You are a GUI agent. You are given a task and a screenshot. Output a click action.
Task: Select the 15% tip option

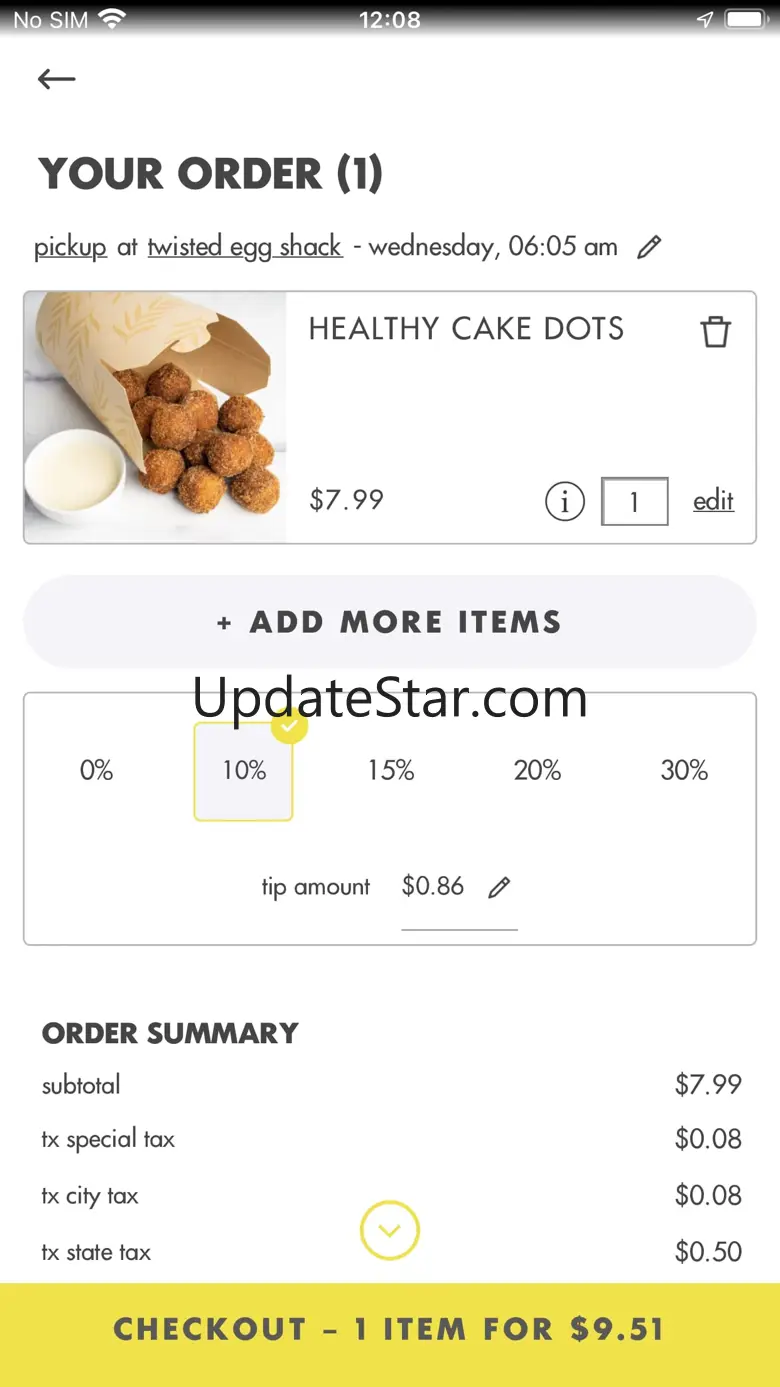(x=390, y=771)
